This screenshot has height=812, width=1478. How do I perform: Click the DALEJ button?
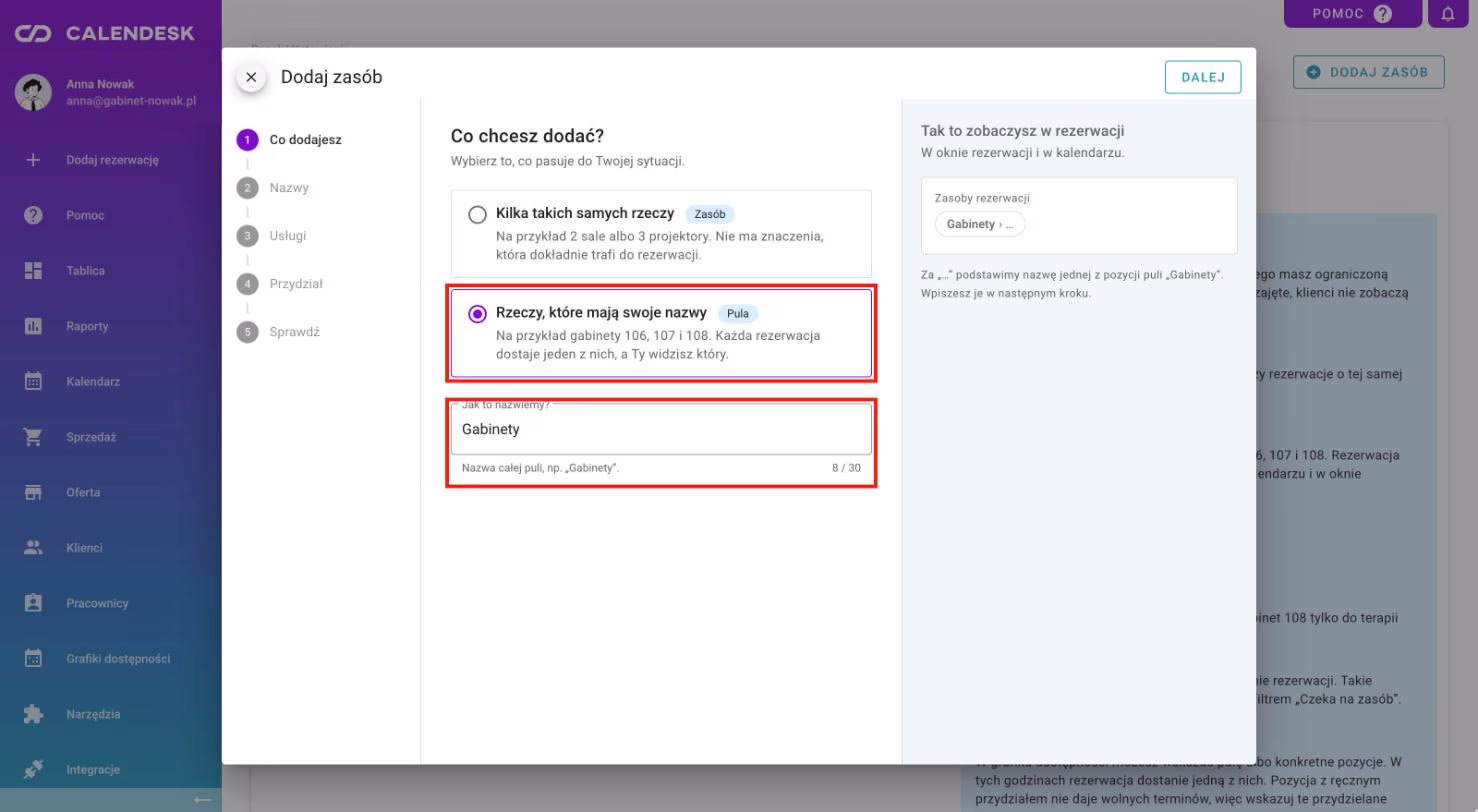[1203, 78]
